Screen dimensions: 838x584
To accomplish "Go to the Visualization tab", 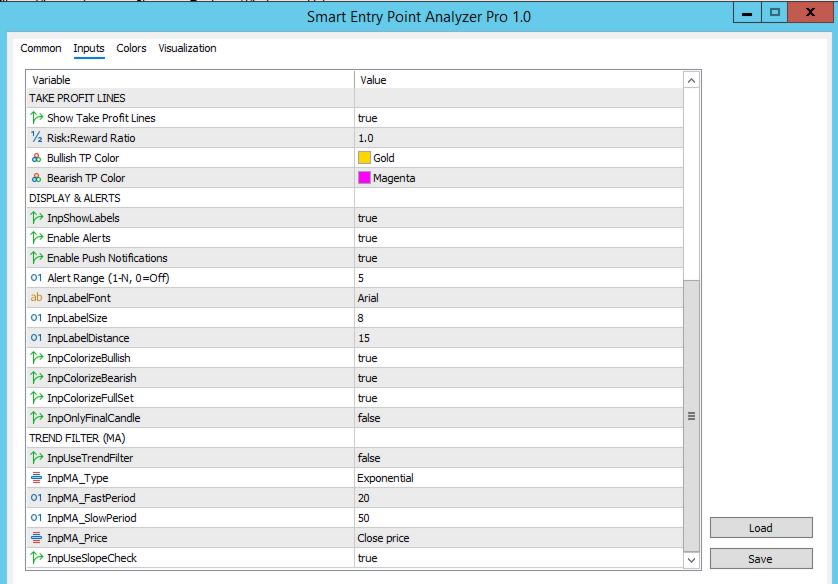I will (x=187, y=48).
